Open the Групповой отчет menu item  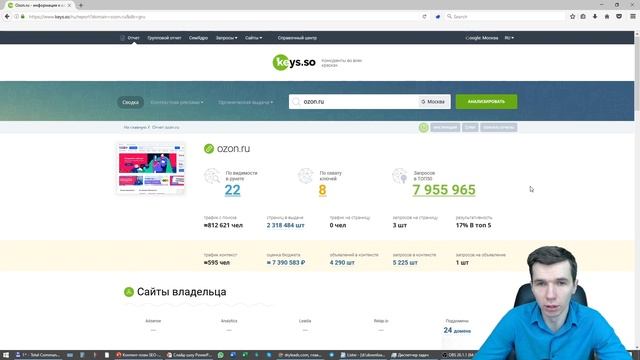pyautogui.click(x=164, y=38)
